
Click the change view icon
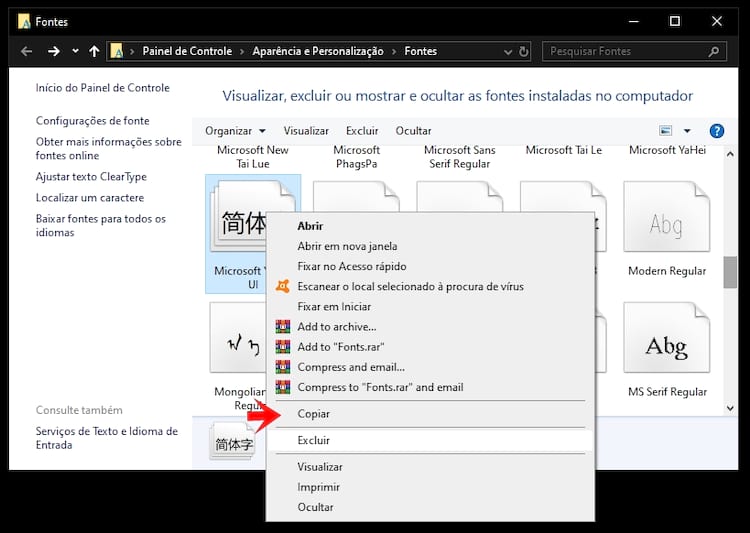[x=665, y=131]
